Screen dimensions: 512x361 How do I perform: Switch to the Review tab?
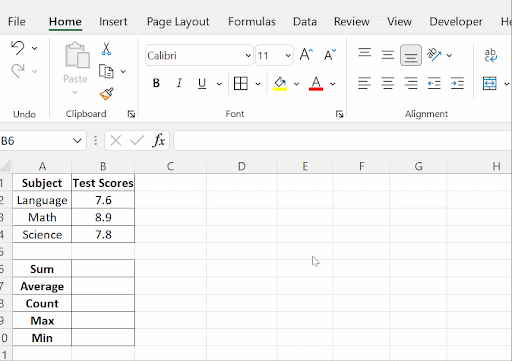click(x=352, y=22)
